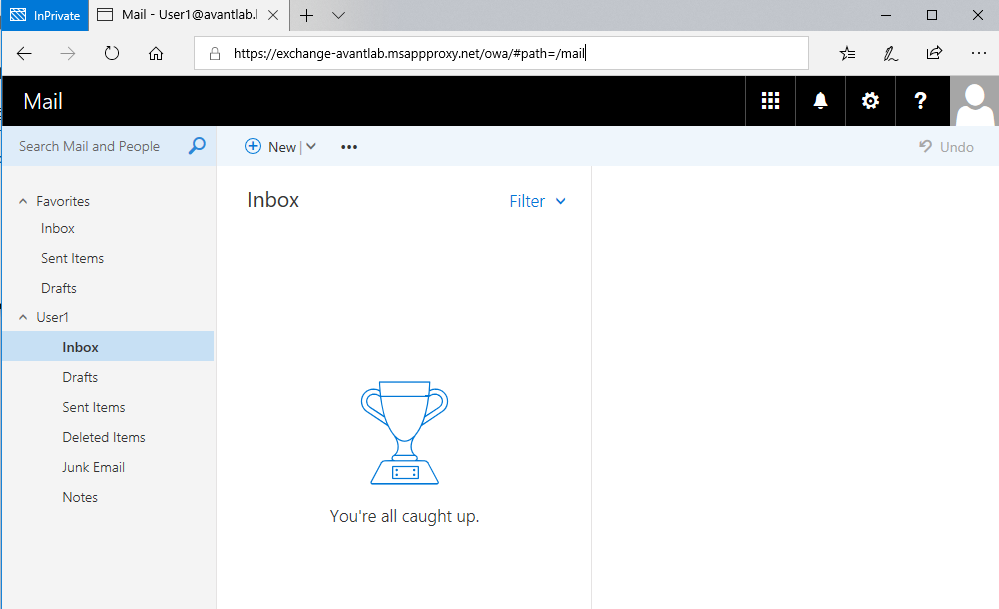Open the browser favorites star icon

847,54
